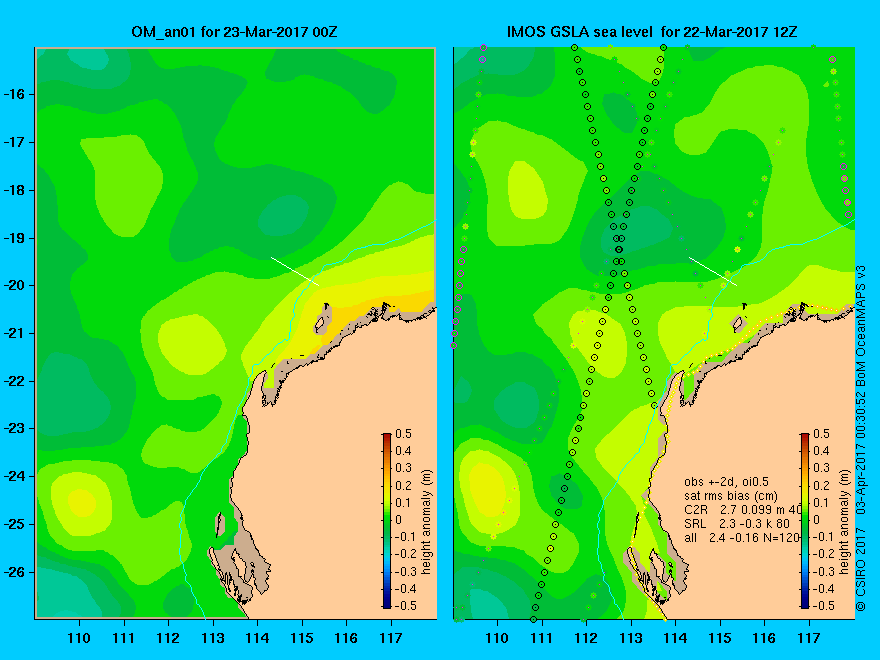Click longitude 114 under the OM_an01 map
Screen dimensions: 880x660
[257, 638]
